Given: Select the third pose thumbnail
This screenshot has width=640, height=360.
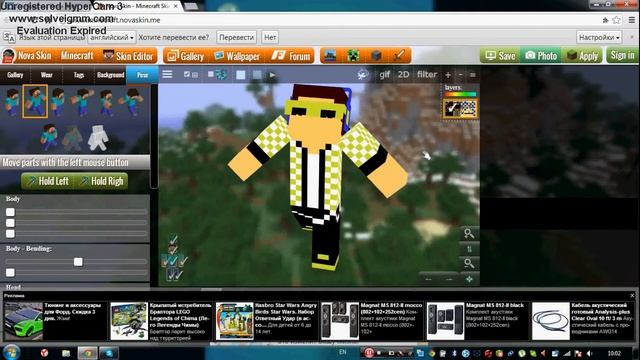Looking at the screenshot, I should point(58,102).
